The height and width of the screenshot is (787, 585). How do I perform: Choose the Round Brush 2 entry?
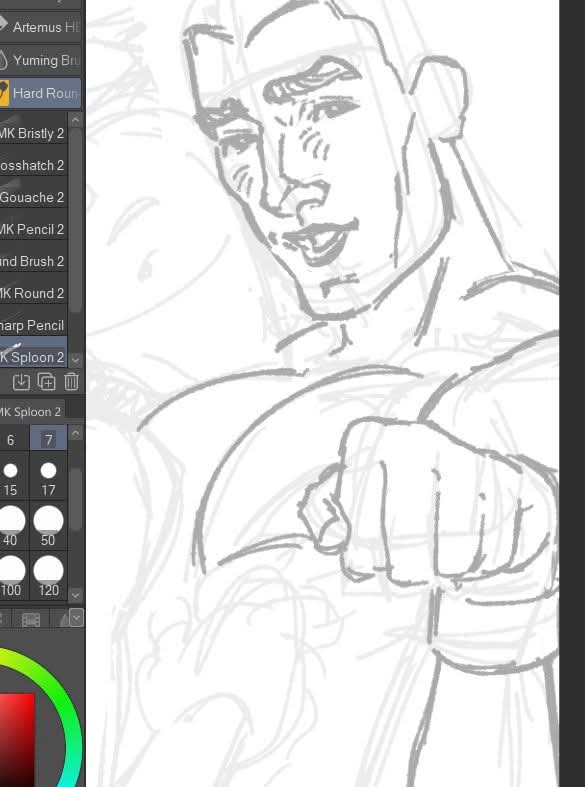33,261
